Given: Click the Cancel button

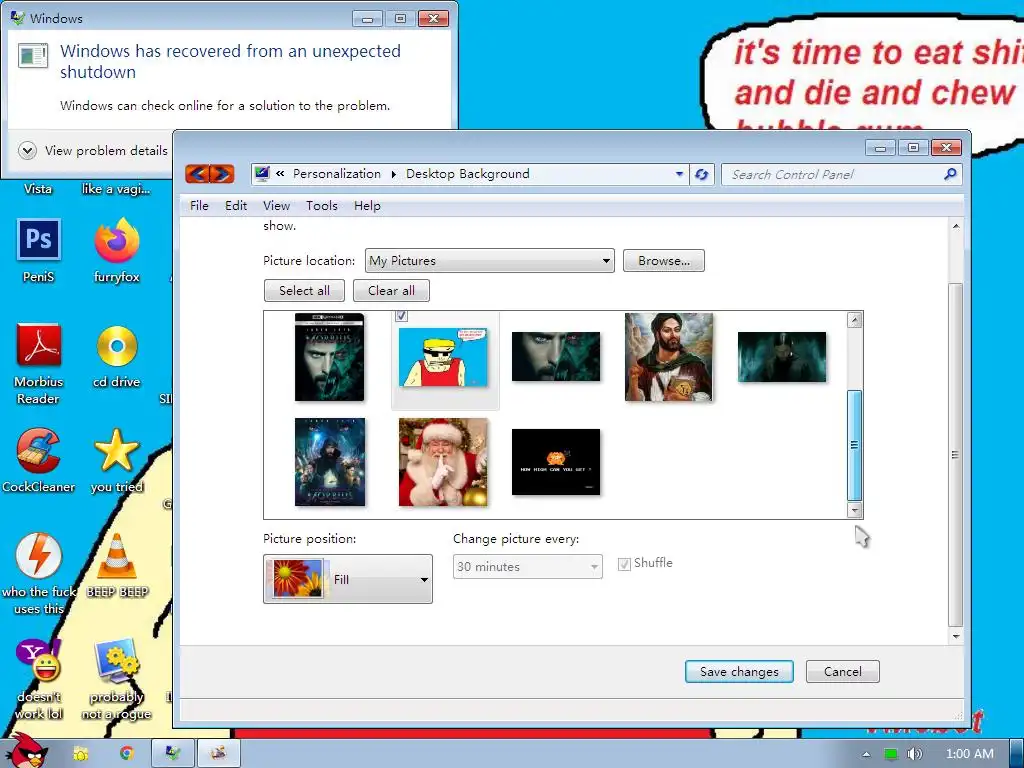Looking at the screenshot, I should pos(842,671).
